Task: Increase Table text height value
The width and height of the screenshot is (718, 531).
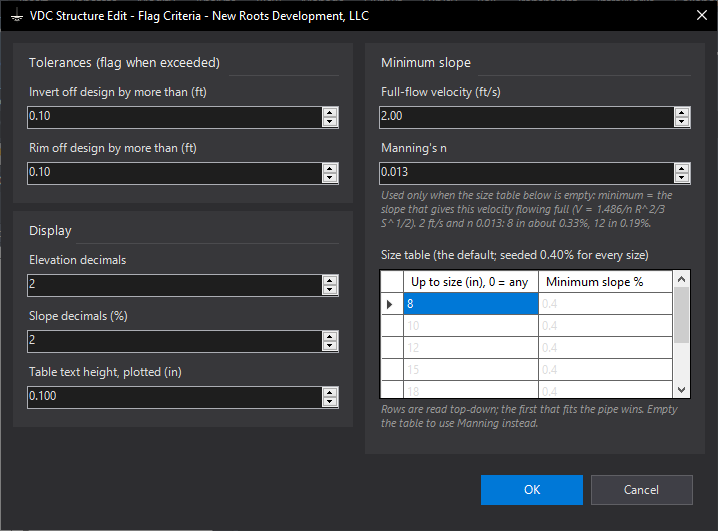Action: 330,392
